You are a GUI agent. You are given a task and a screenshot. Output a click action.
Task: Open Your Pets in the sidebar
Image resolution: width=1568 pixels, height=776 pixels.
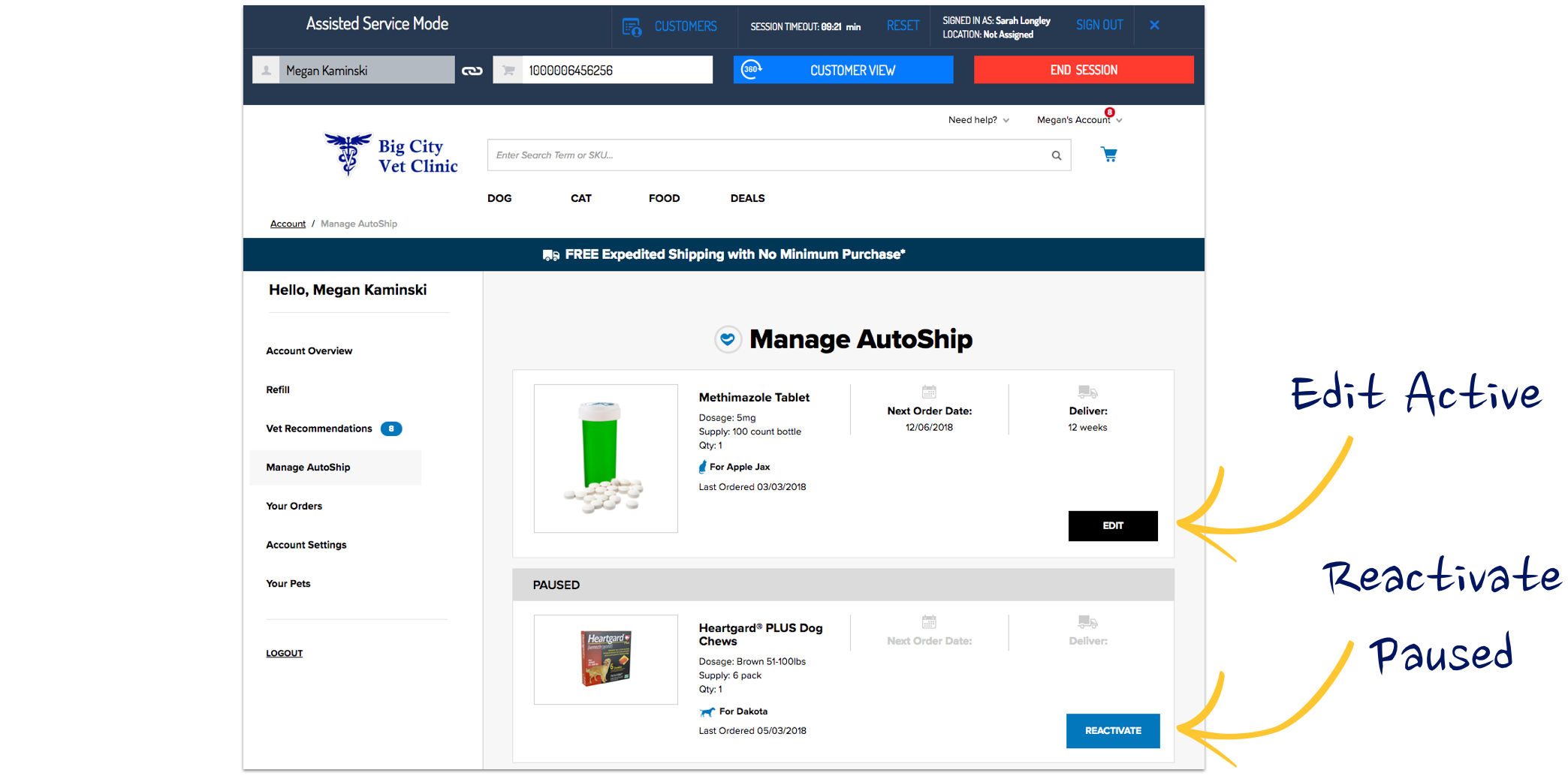288,584
